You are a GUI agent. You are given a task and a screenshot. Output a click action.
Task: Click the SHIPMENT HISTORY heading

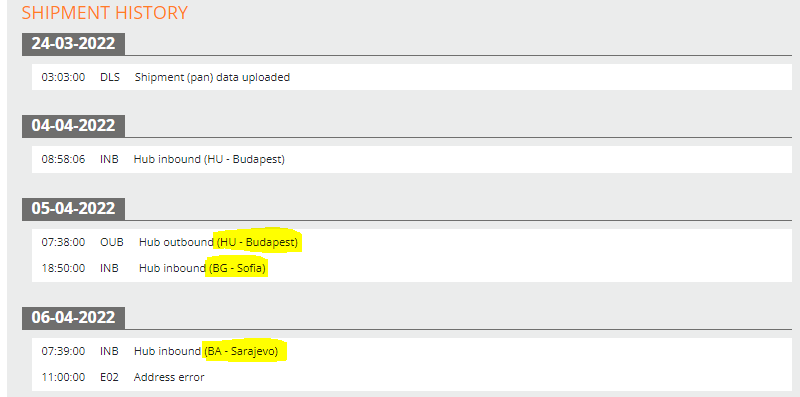click(105, 12)
